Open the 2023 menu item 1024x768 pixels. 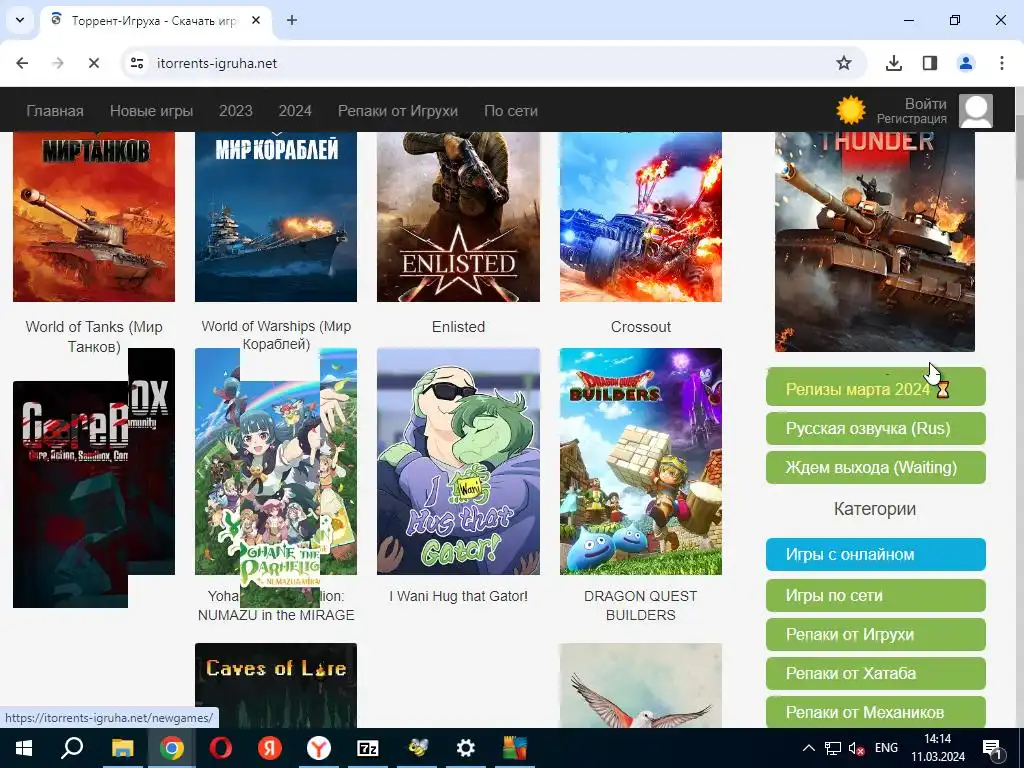pyautogui.click(x=236, y=111)
